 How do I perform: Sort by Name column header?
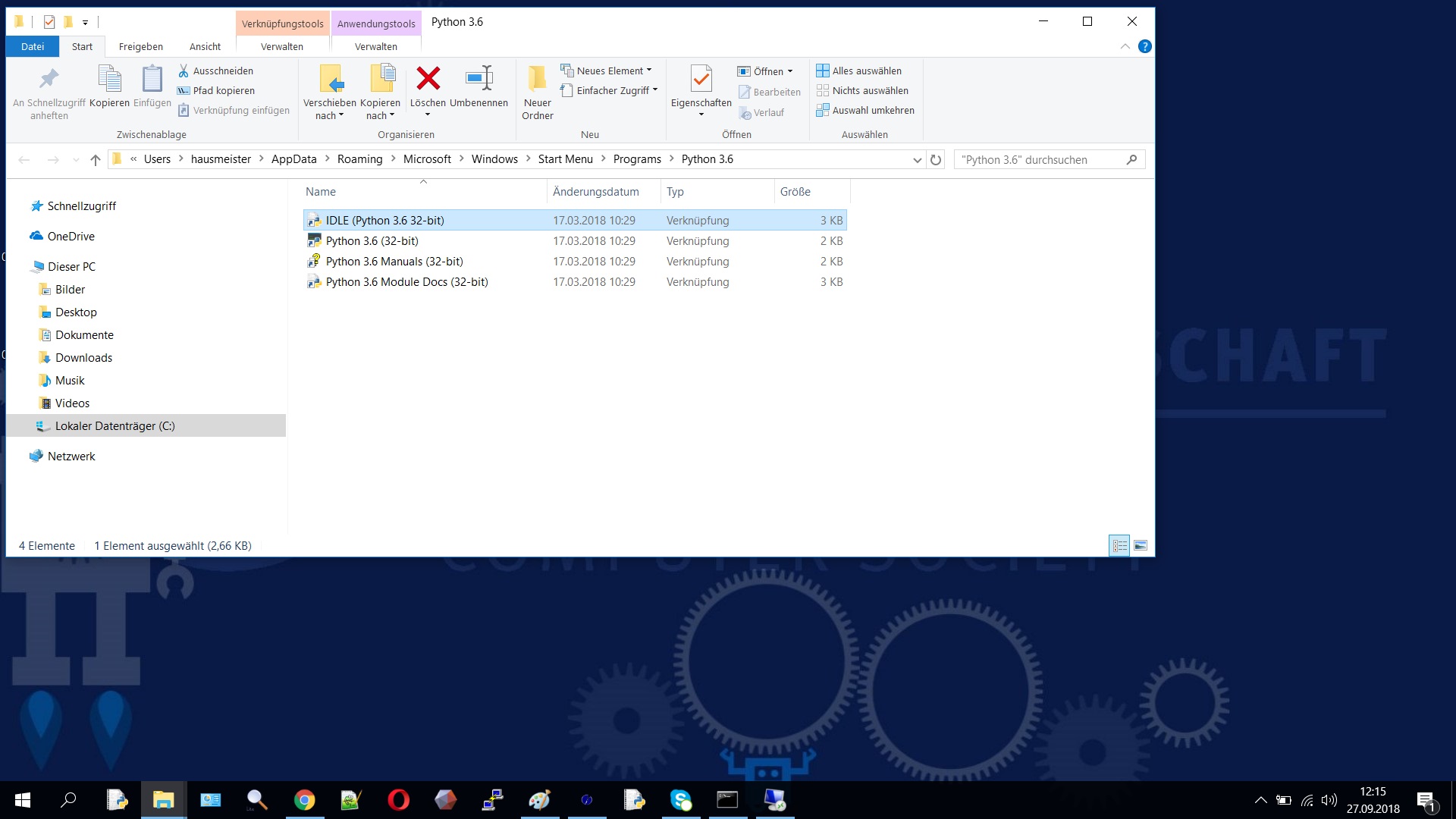click(423, 192)
